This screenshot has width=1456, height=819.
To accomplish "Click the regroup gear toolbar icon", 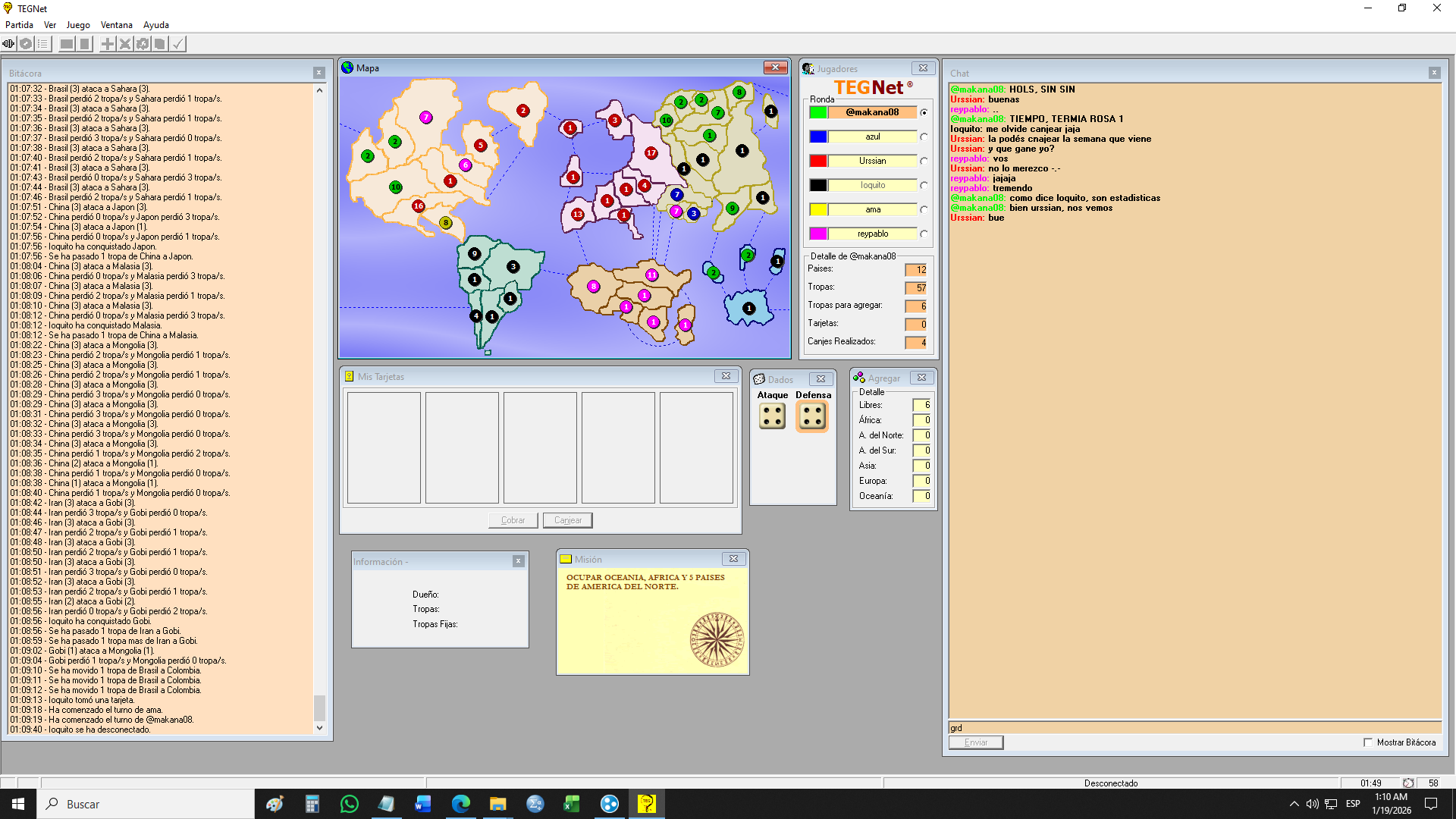I will (x=143, y=44).
